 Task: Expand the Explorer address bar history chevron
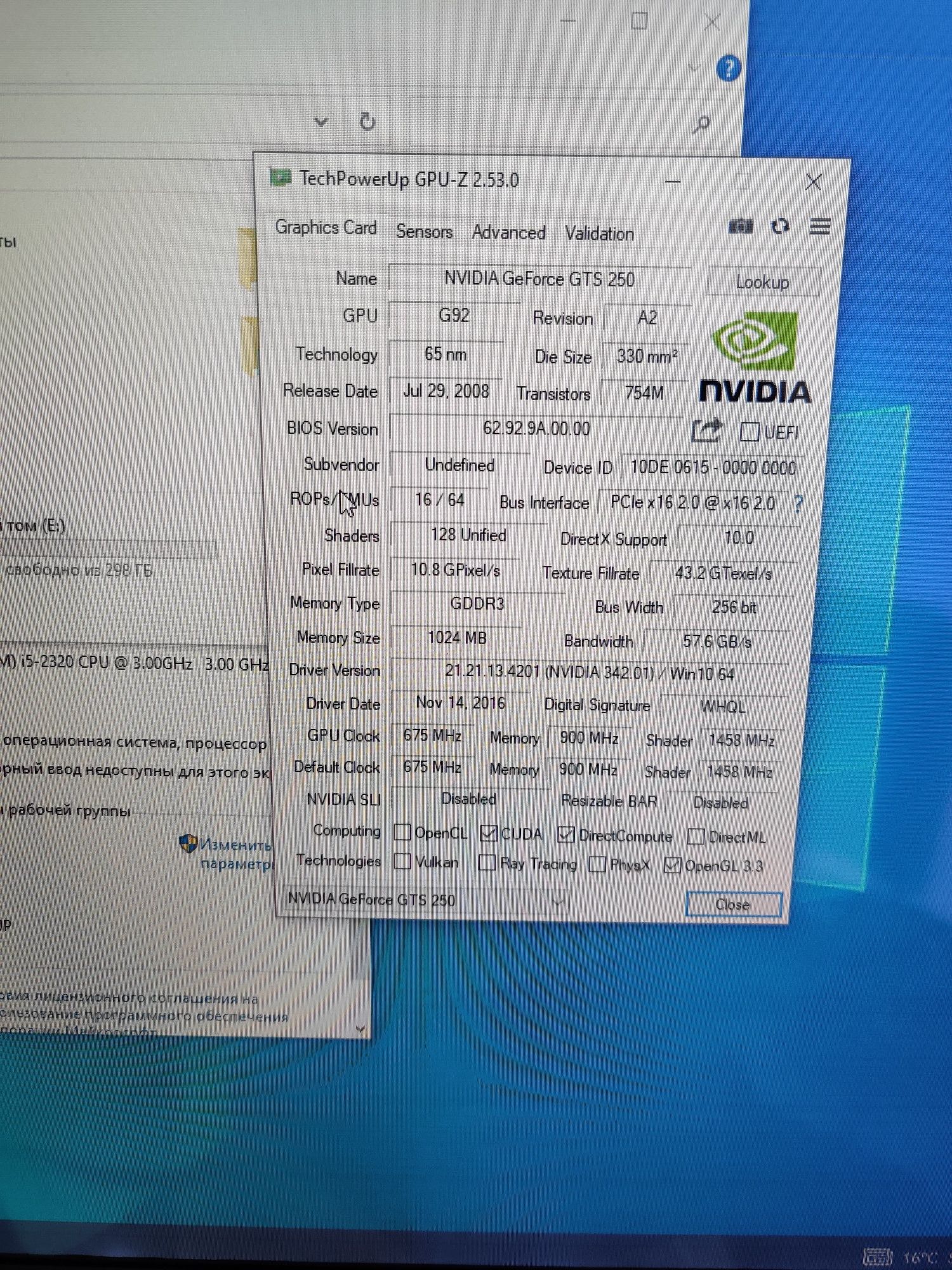[x=321, y=121]
